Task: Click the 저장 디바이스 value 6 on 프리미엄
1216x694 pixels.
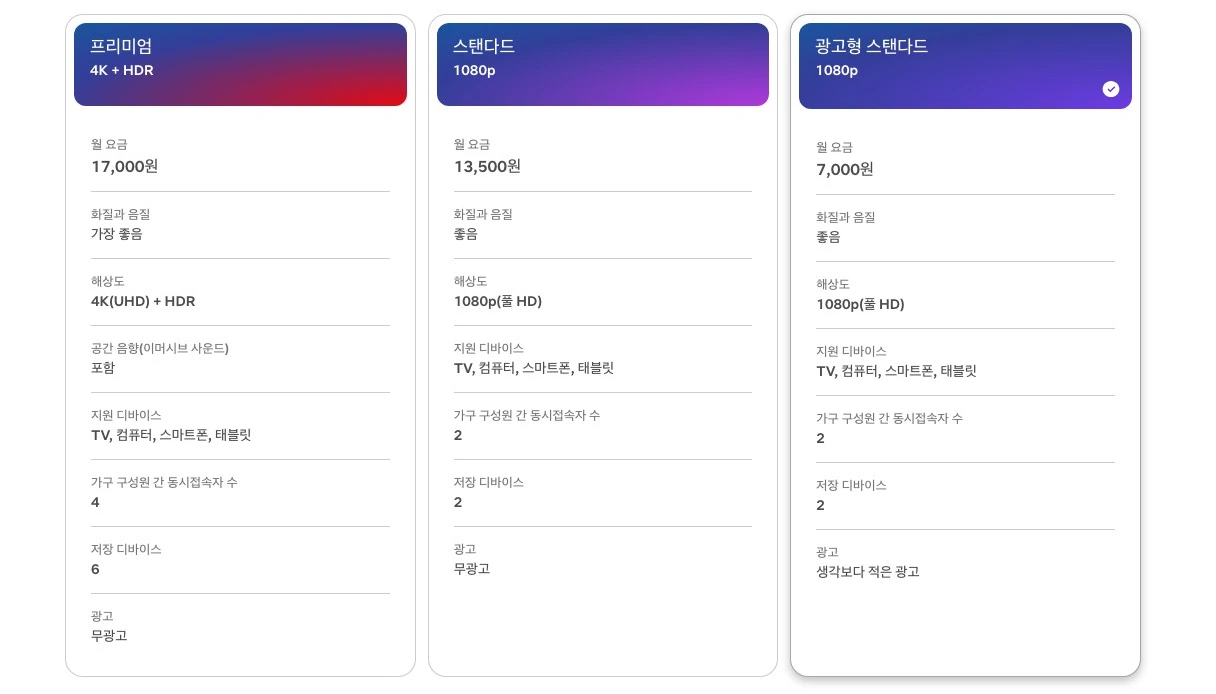Action: (95, 569)
